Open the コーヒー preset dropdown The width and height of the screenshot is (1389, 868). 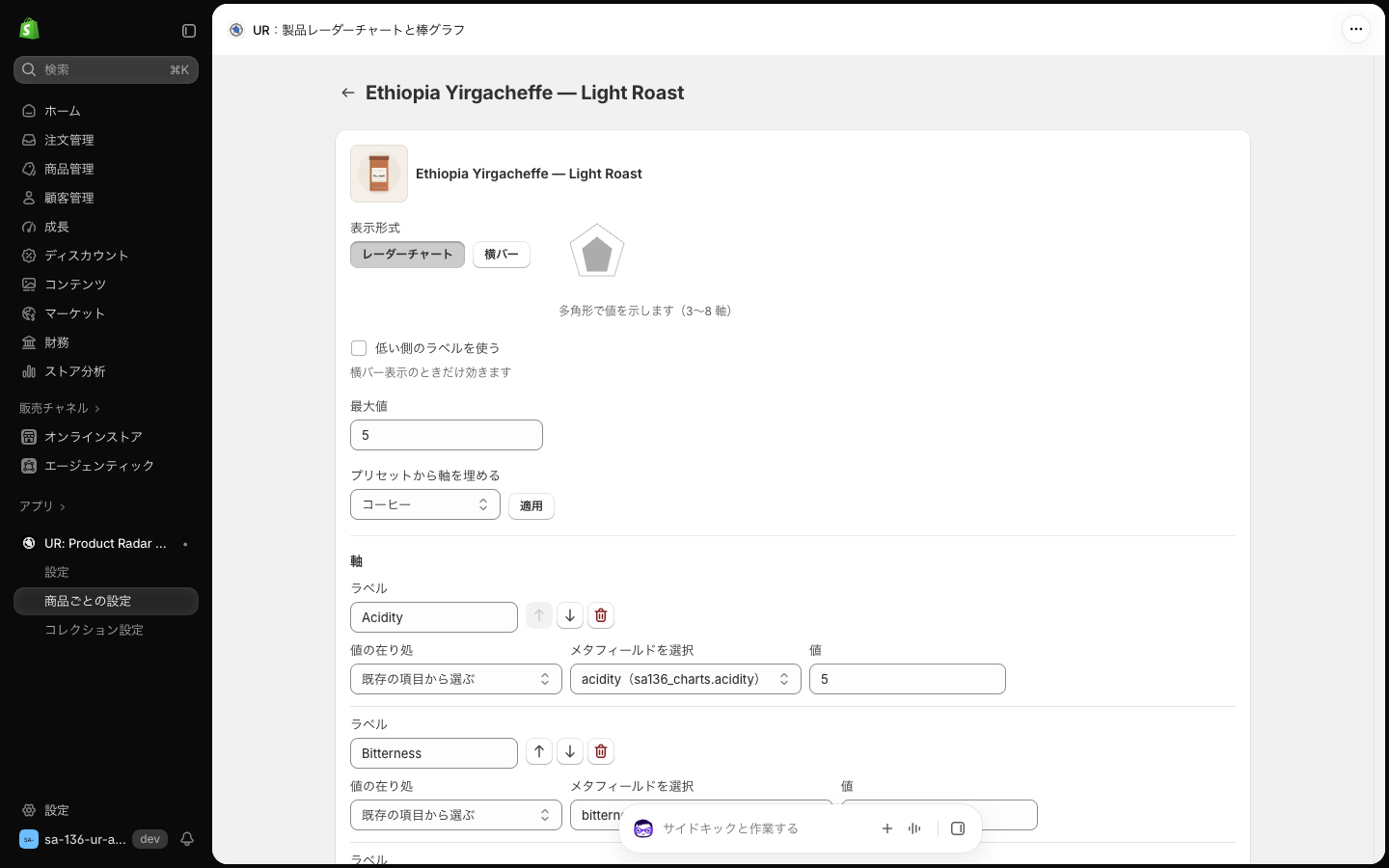pos(425,504)
